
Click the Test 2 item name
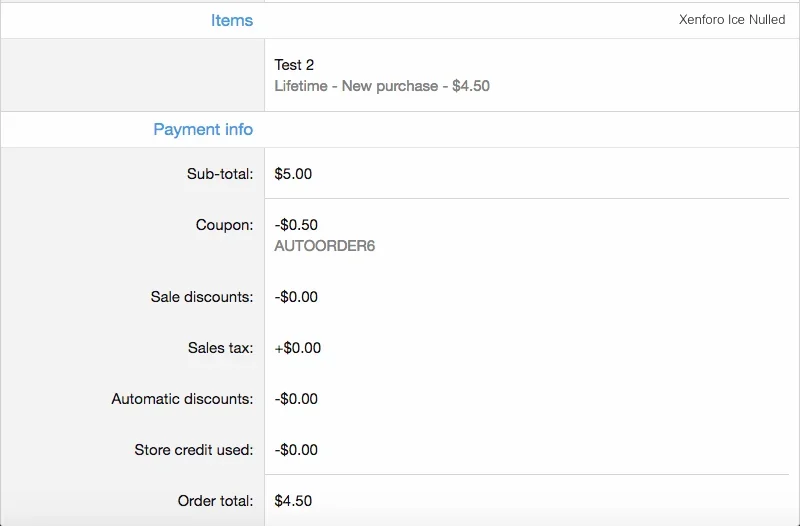click(x=294, y=65)
